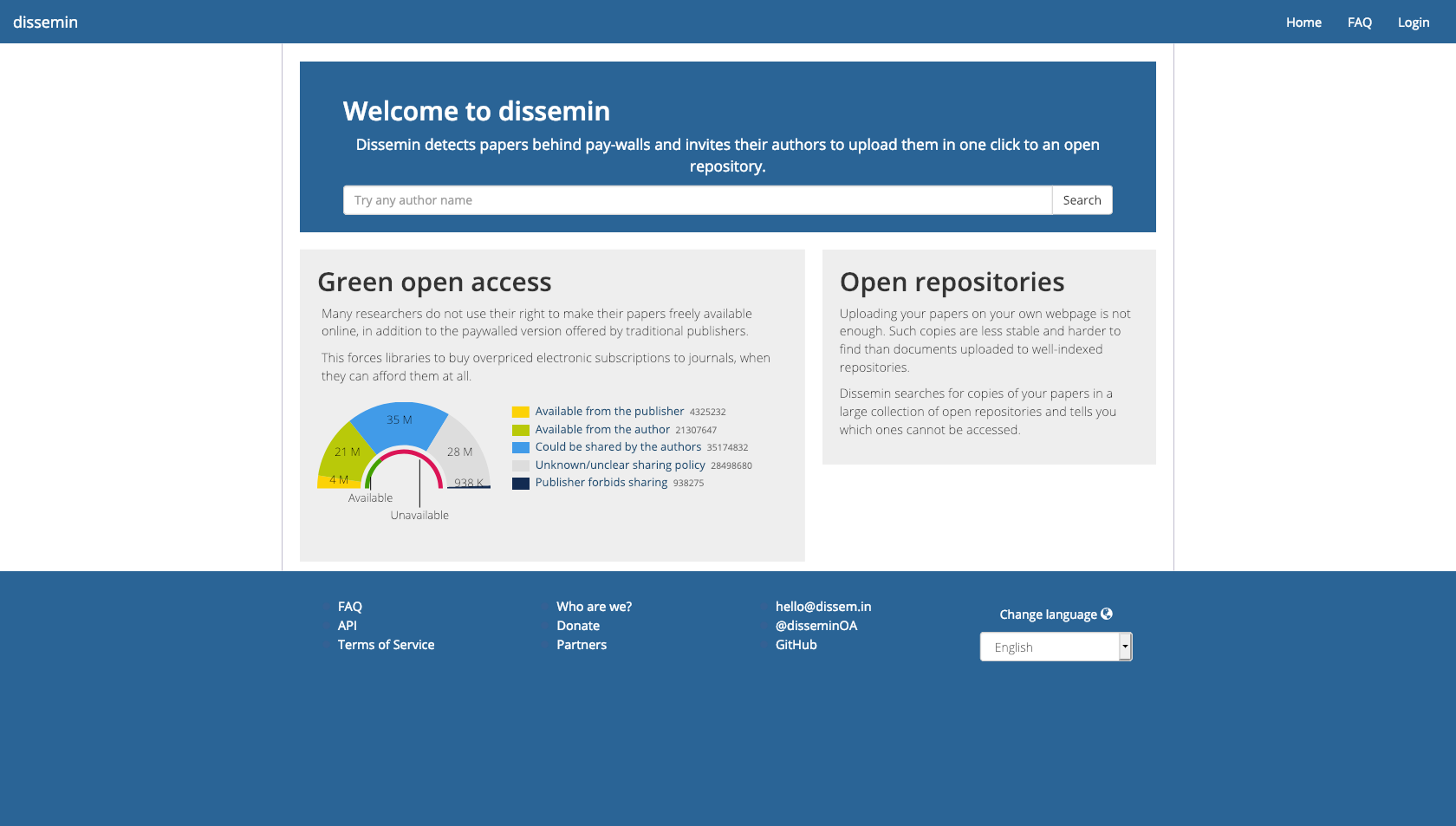Screen dimensions: 1456x826
Task: Open 'Unknown/unclear sharing policy' link
Action: pyautogui.click(x=620, y=465)
